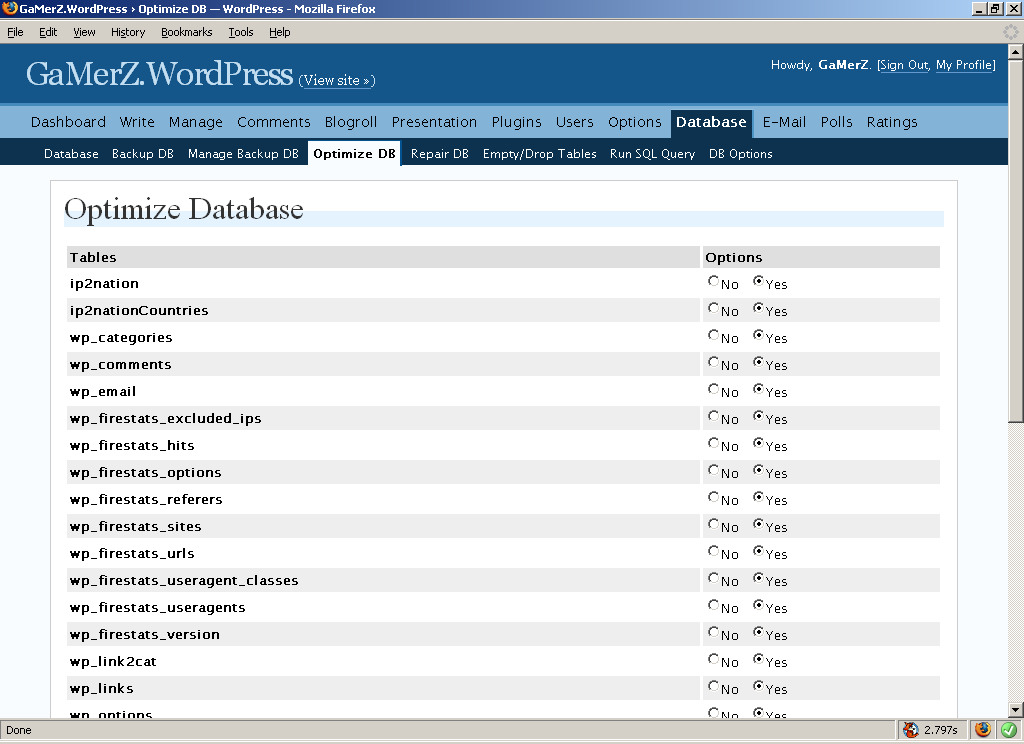The image size is (1024, 744).
Task: Select No for wp_firestats_urls
Action: coord(713,551)
